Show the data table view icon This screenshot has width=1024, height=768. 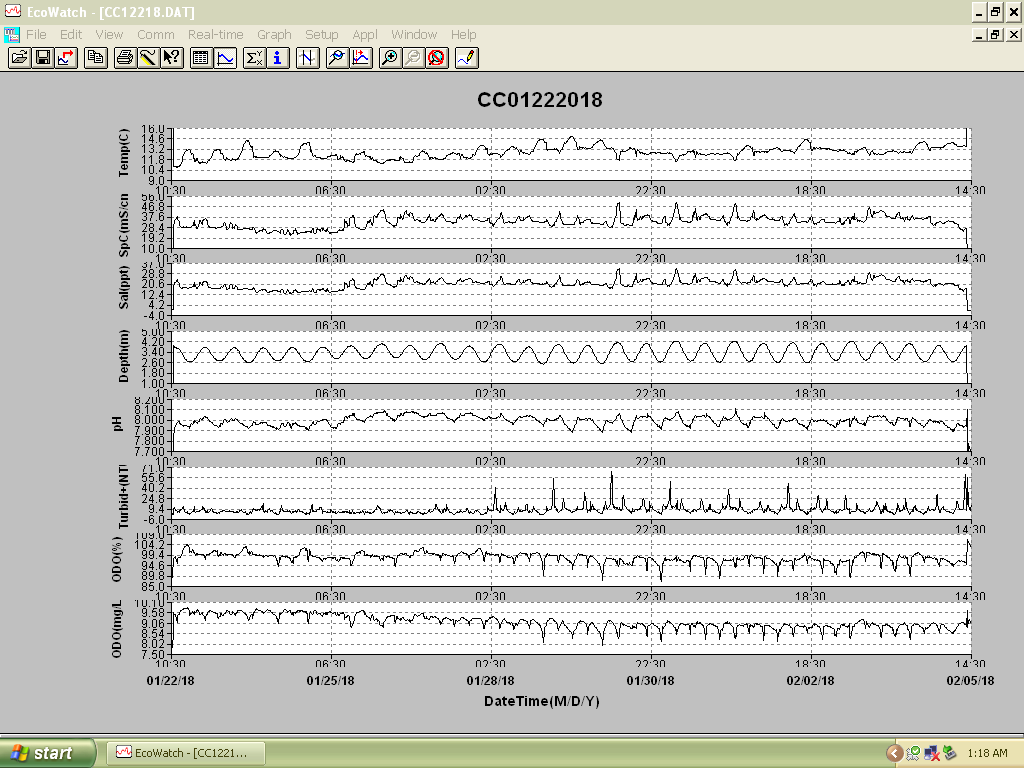click(201, 58)
